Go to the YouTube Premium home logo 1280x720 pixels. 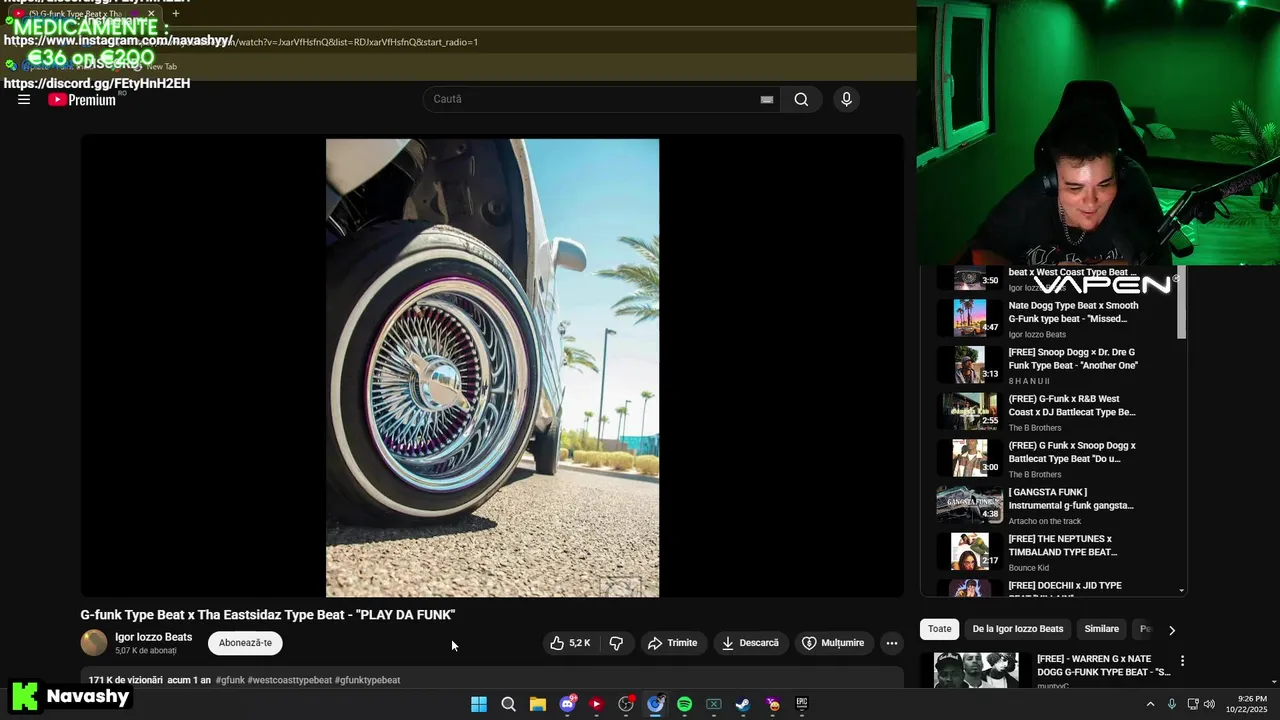[82, 99]
